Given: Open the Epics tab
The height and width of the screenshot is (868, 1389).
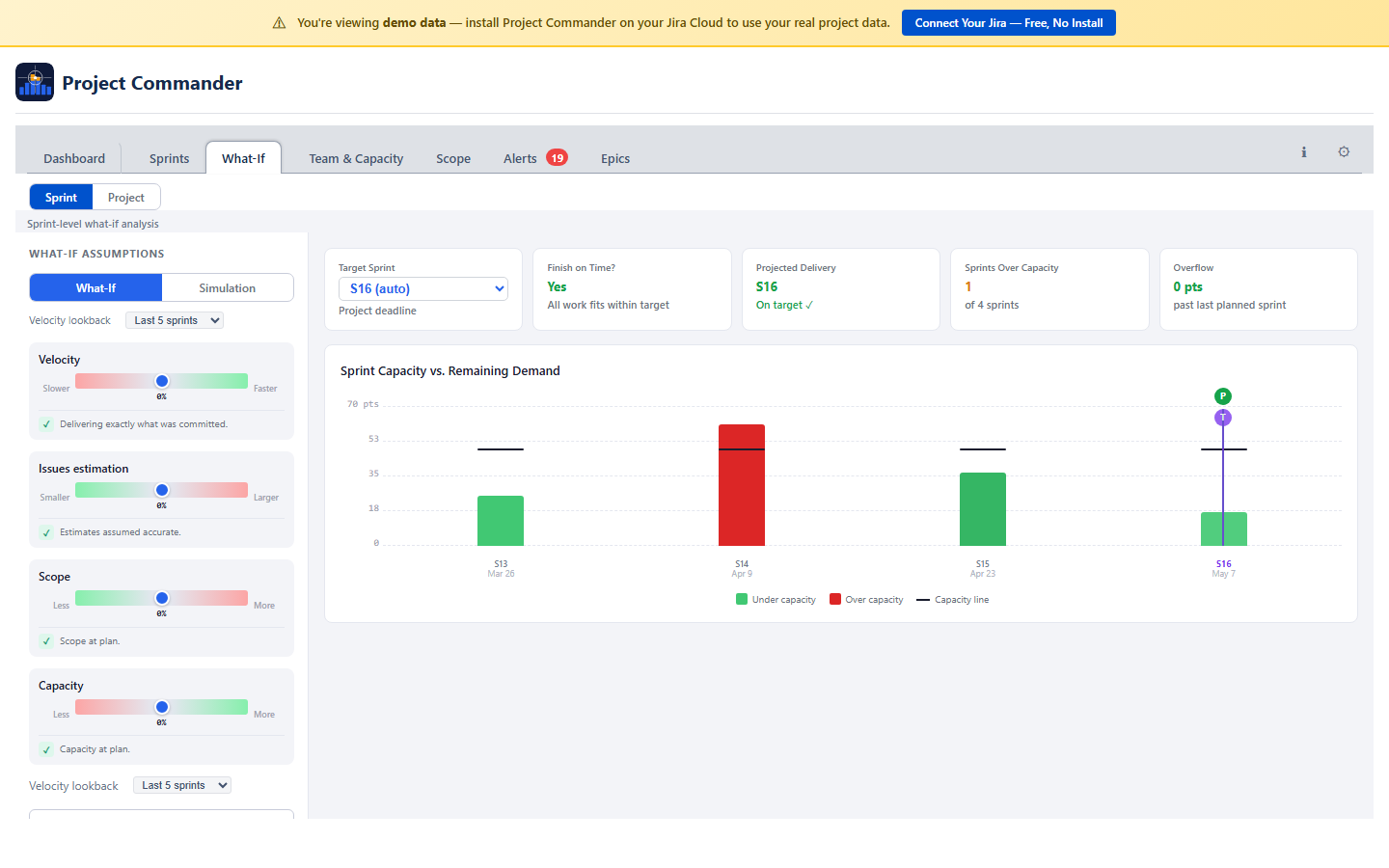Looking at the screenshot, I should 615,159.
